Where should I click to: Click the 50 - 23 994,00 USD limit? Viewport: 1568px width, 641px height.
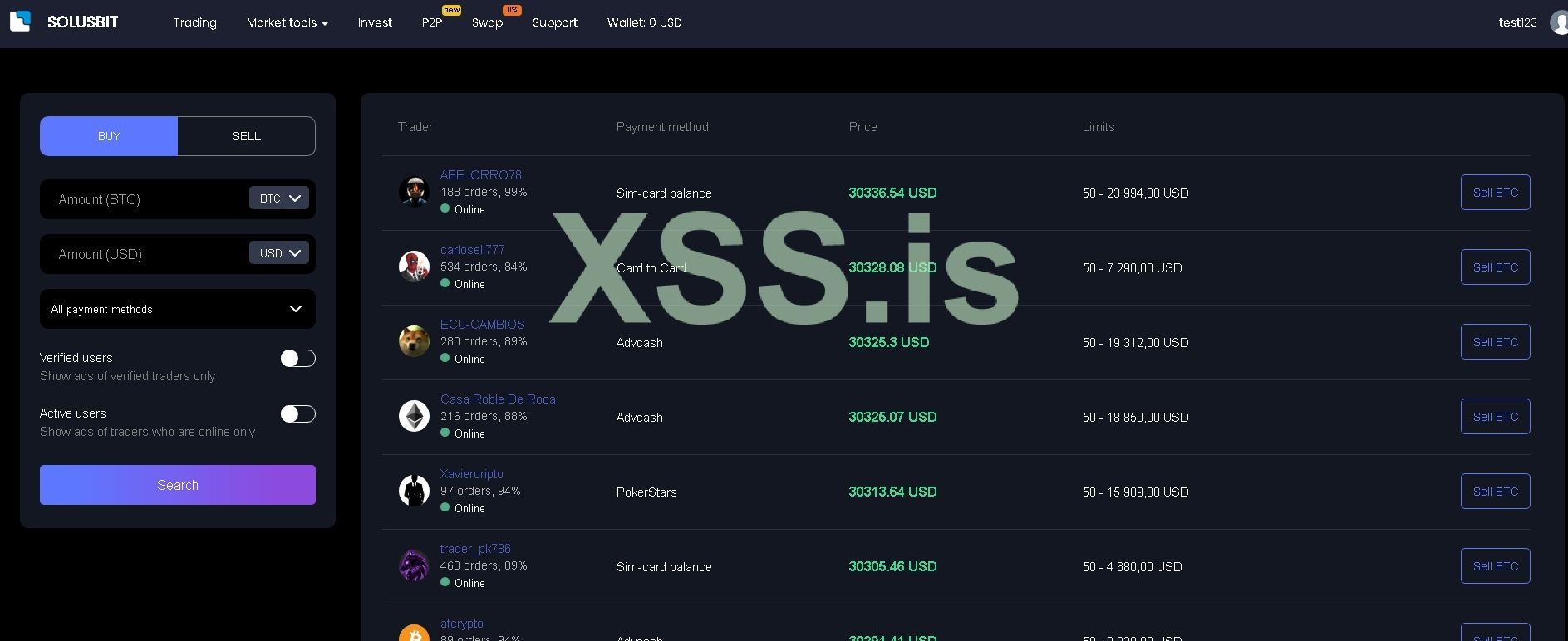click(x=1136, y=193)
